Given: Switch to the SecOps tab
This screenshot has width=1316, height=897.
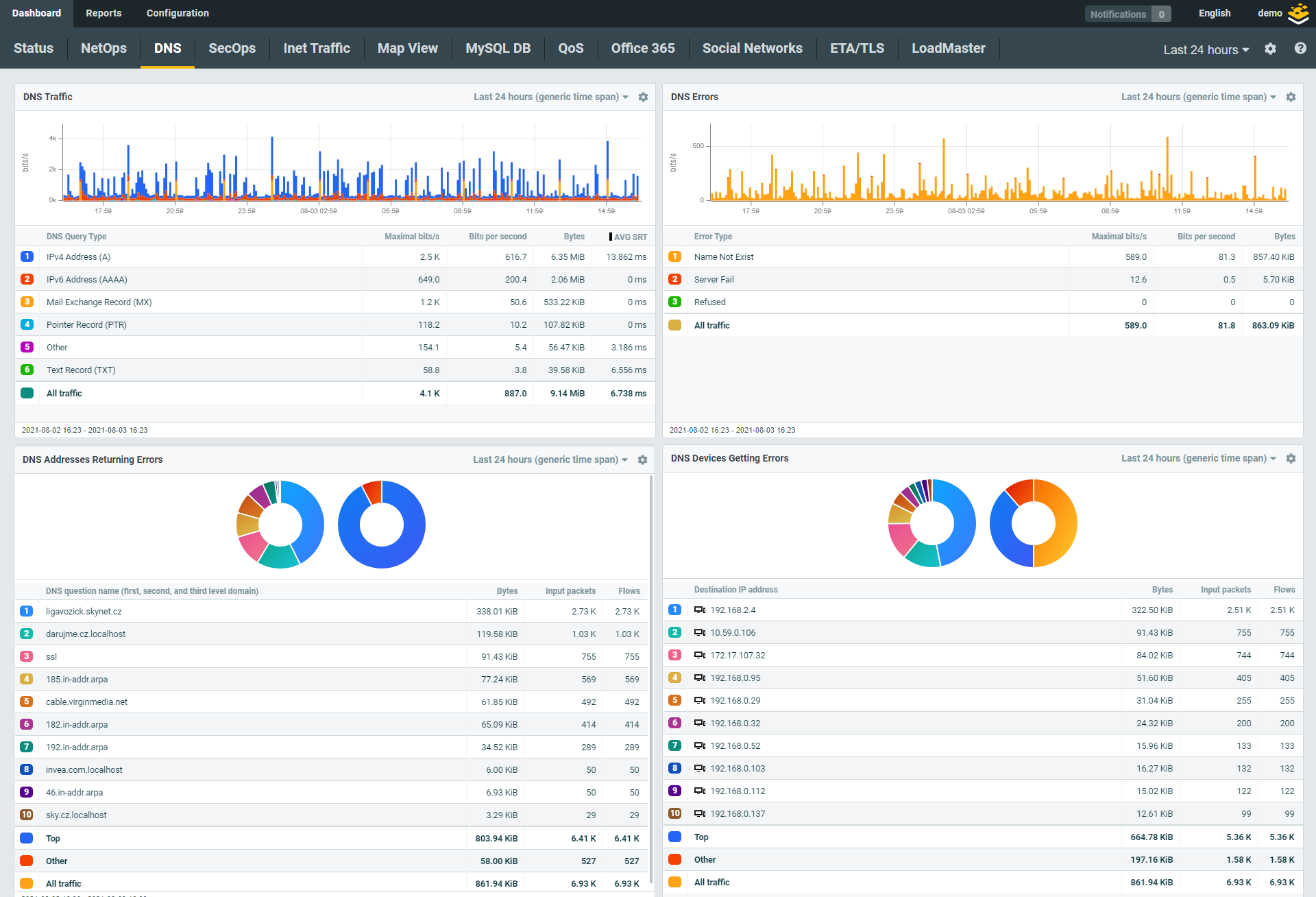Looking at the screenshot, I should (x=232, y=48).
